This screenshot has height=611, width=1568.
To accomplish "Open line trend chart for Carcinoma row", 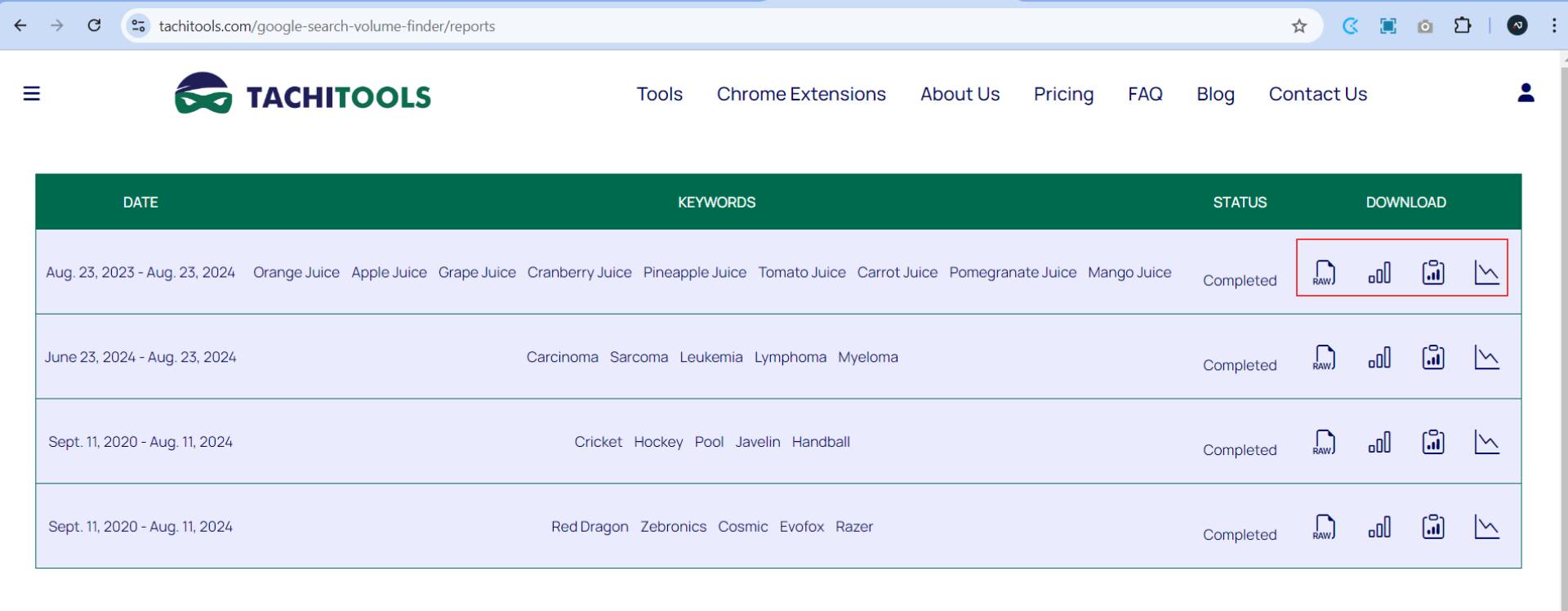I will [x=1486, y=357].
